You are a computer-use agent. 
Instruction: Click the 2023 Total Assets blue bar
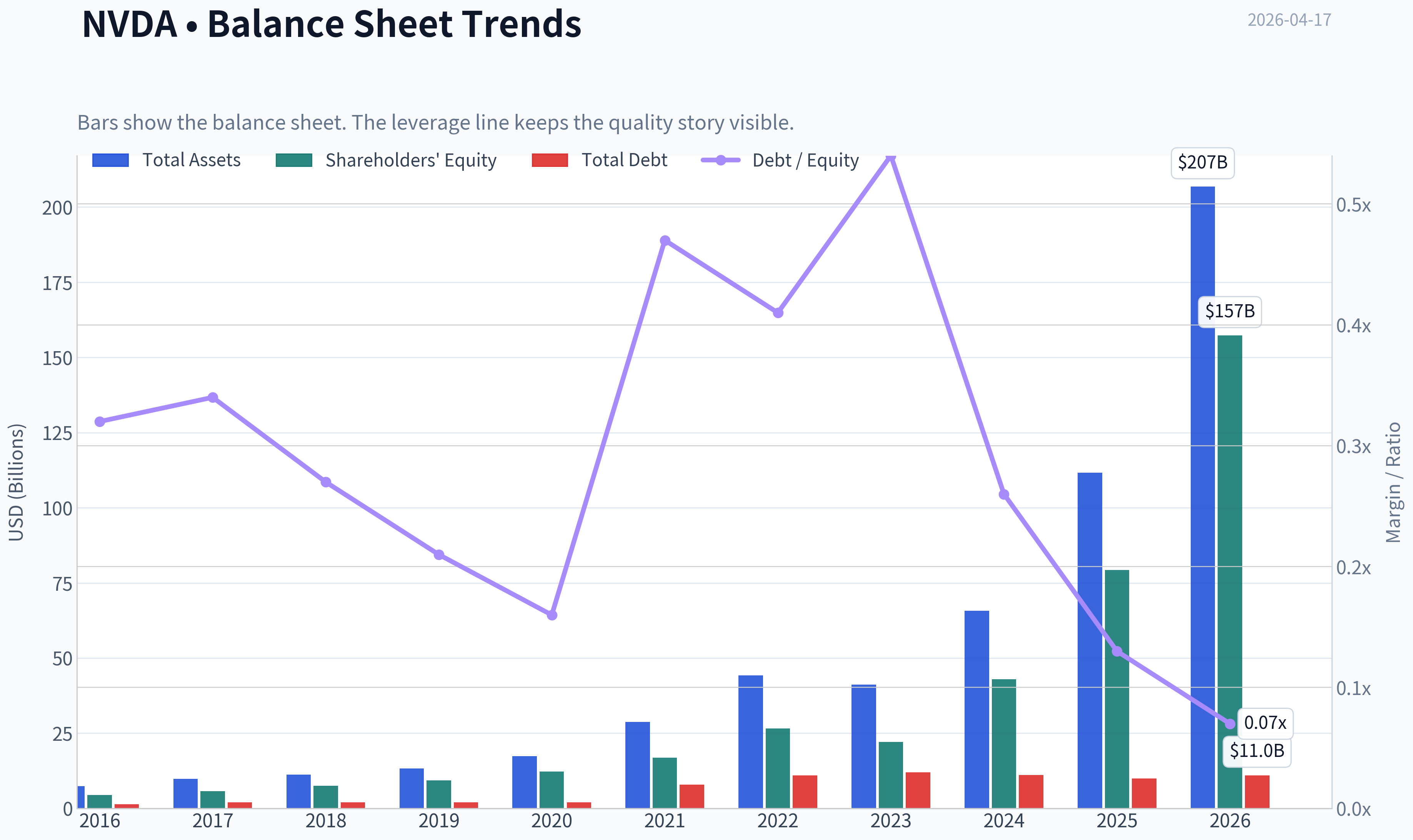(x=863, y=746)
